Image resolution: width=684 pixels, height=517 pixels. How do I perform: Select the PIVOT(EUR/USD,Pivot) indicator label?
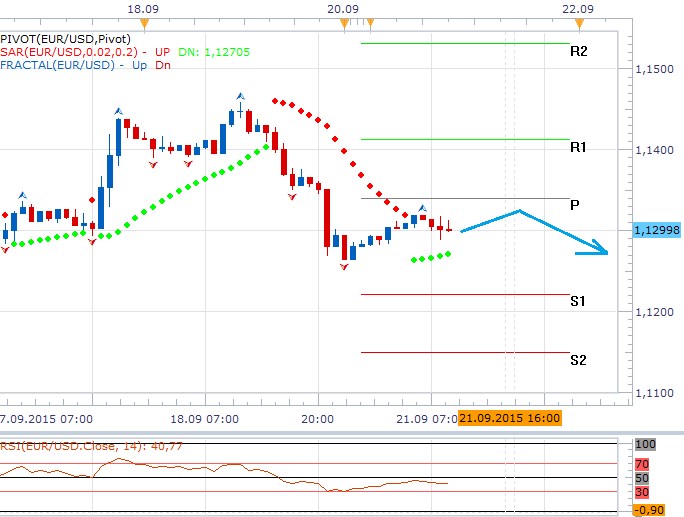click(x=53, y=38)
